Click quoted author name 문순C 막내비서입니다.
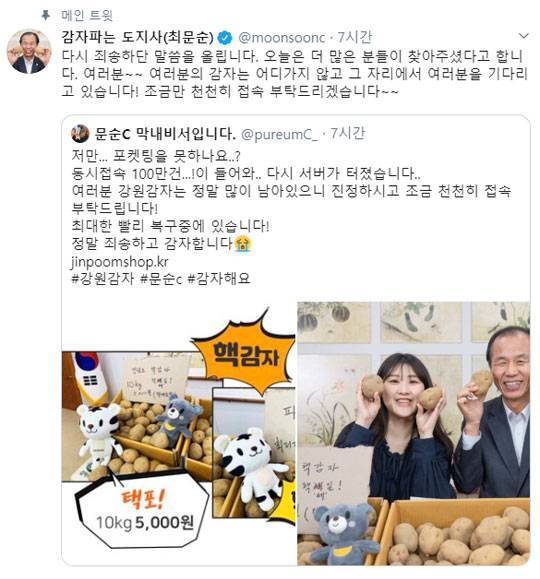 165,134
